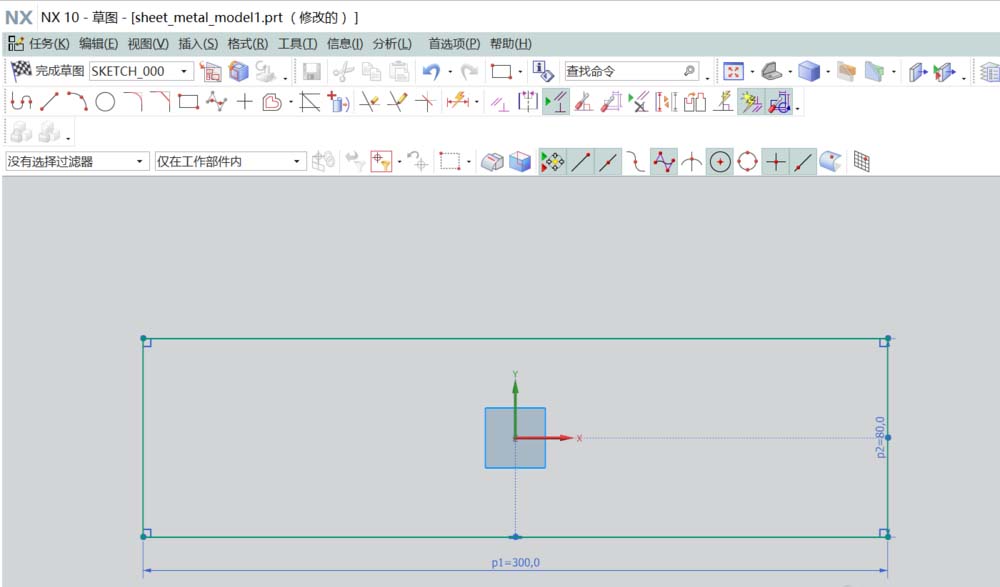1000x587 pixels.
Task: Expand the Rapid Dimension dropdown arrow
Action: (476, 102)
